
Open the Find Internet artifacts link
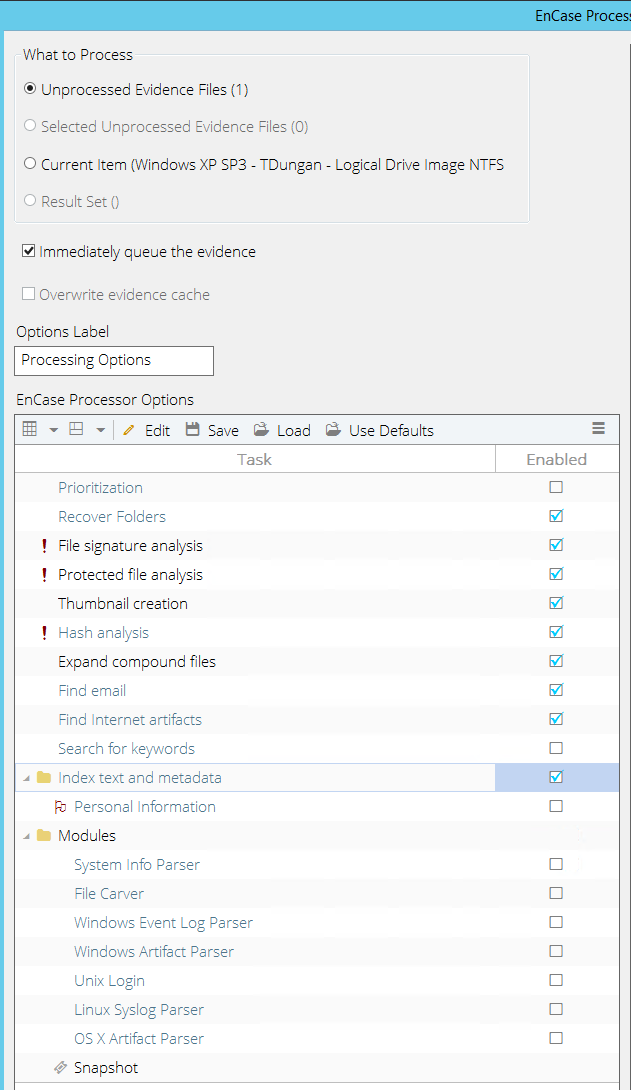tap(130, 720)
